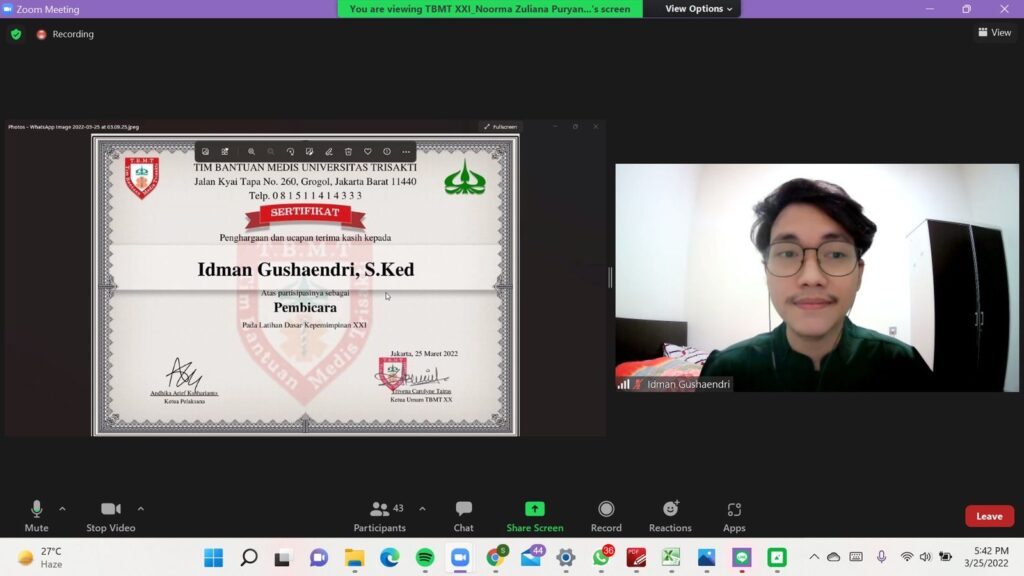The image size is (1024, 576).
Task: Click Fullscreen in the shared Photos window
Action: tap(500, 127)
